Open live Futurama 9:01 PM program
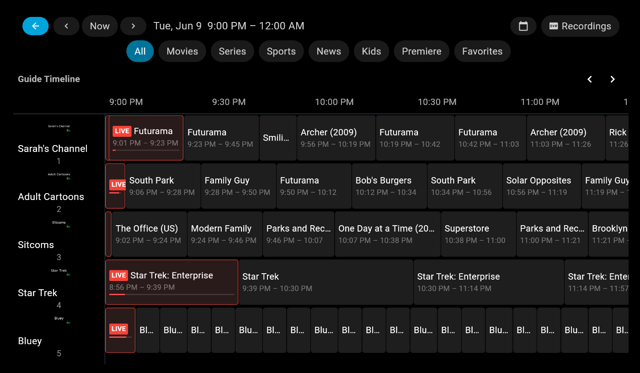The height and width of the screenshot is (373, 640). (x=145, y=138)
